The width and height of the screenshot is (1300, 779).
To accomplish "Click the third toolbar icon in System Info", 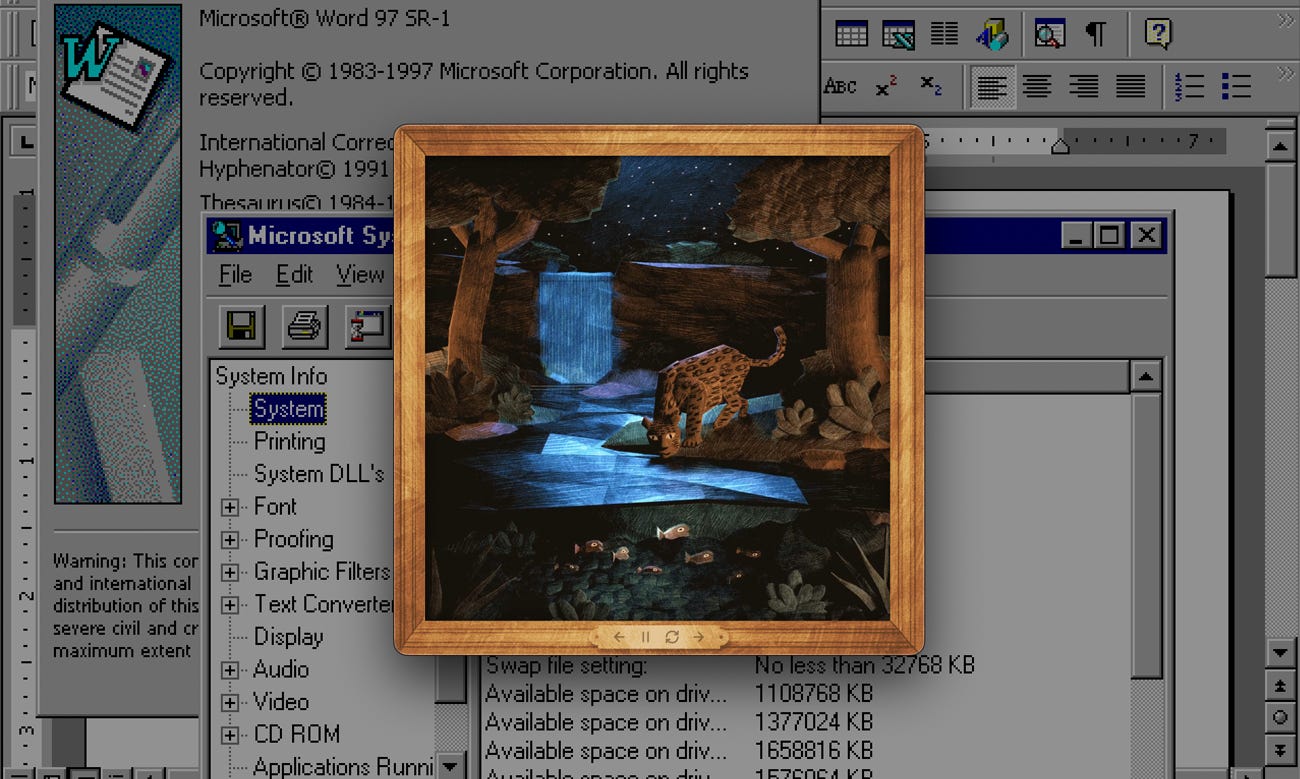I will (368, 326).
